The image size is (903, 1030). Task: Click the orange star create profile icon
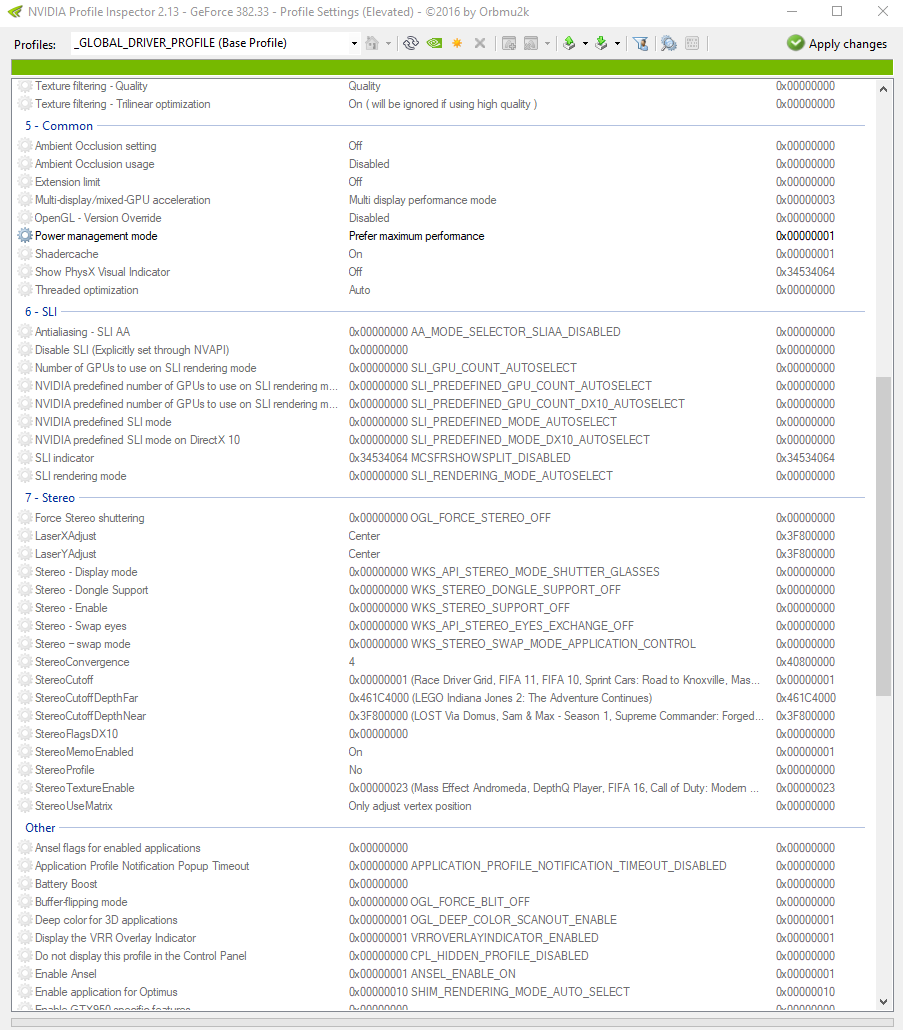(x=457, y=43)
